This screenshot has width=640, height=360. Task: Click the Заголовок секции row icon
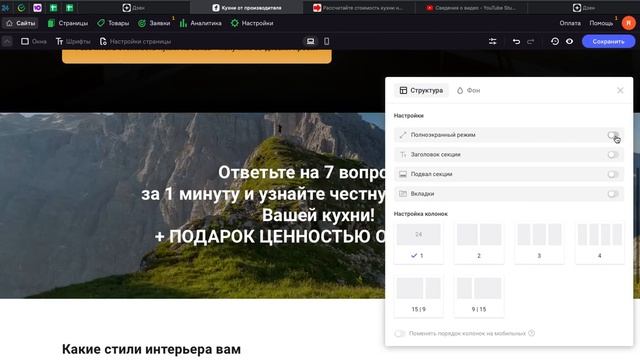pos(403,155)
